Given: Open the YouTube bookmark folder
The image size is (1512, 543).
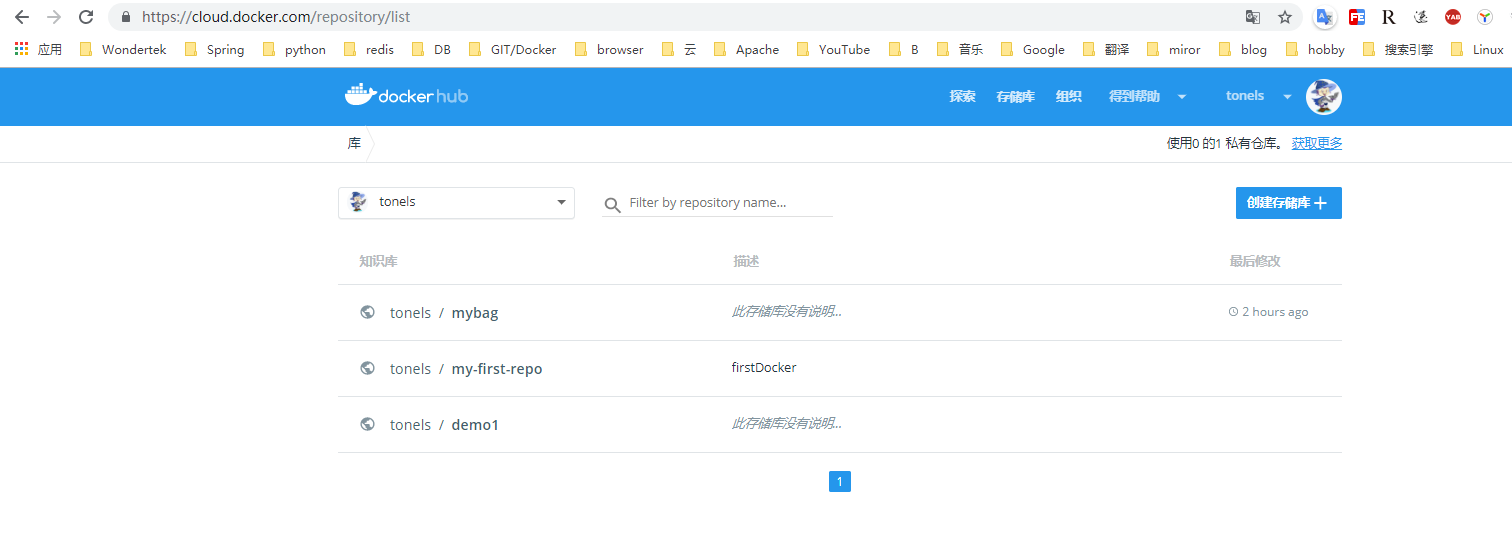Looking at the screenshot, I should point(833,49).
